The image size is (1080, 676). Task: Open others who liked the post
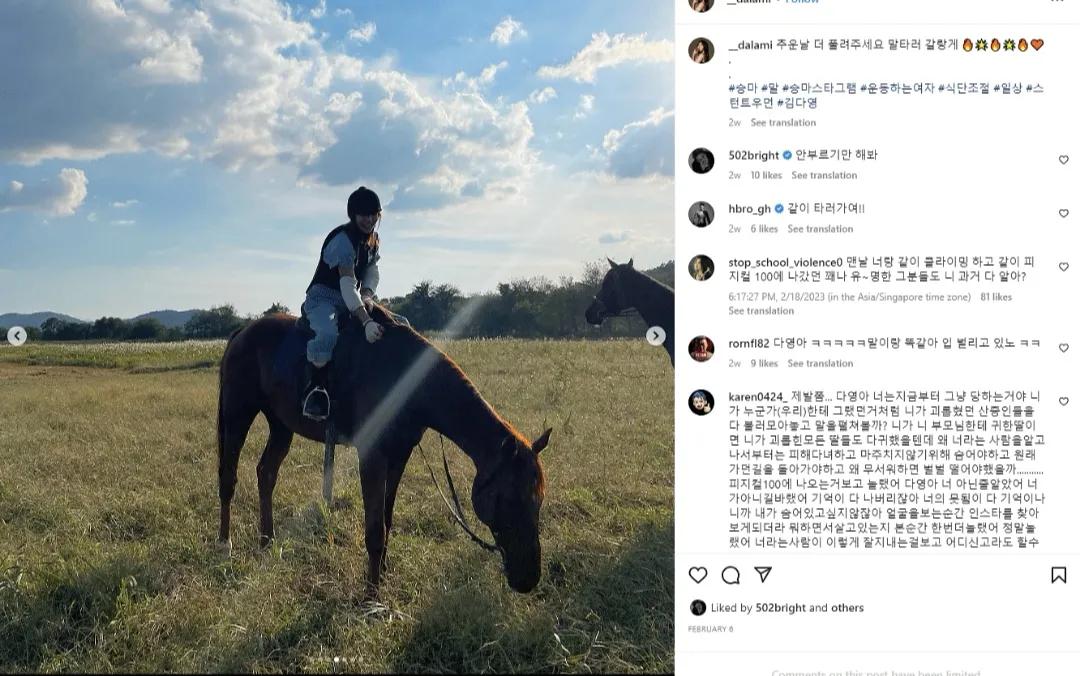[x=847, y=608]
